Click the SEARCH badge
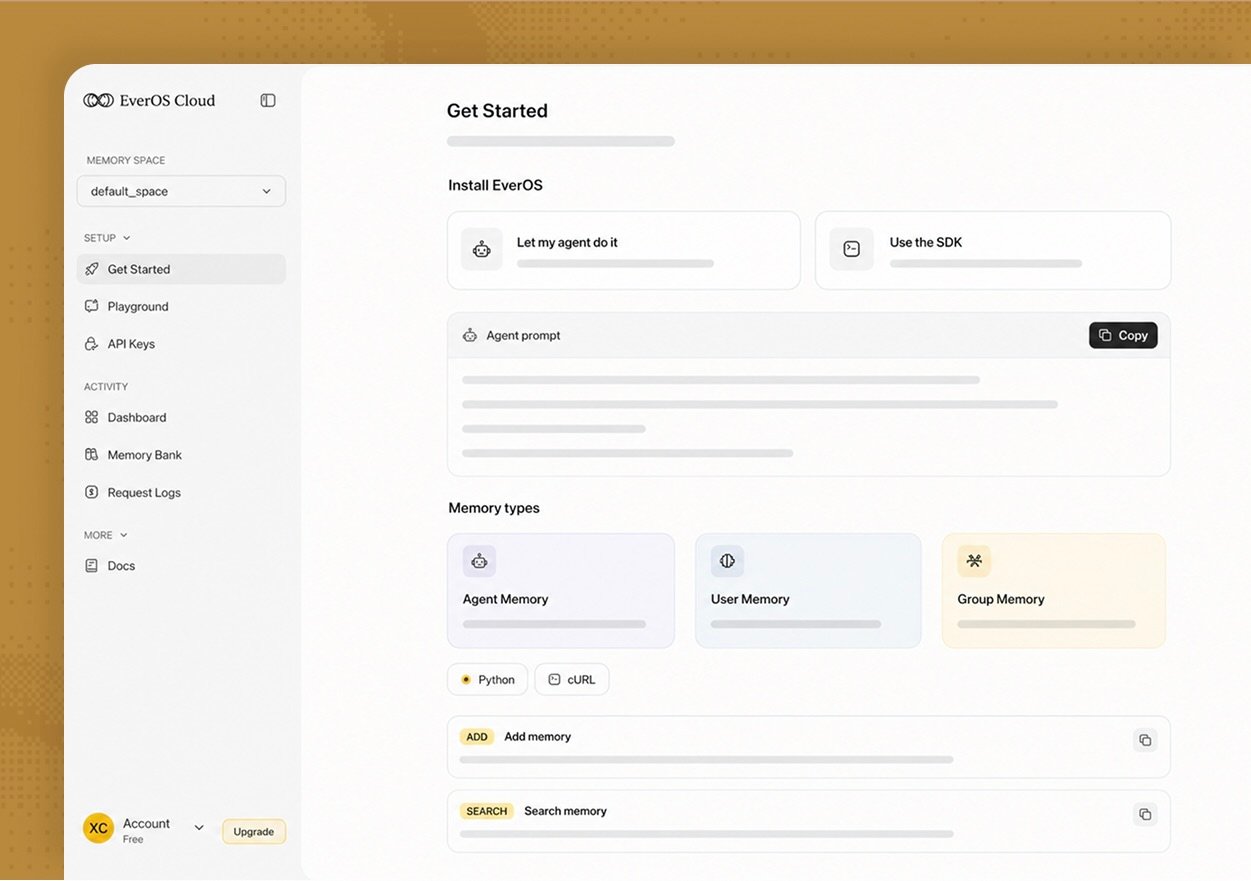Viewport: 1251px width, 881px height. 487,811
